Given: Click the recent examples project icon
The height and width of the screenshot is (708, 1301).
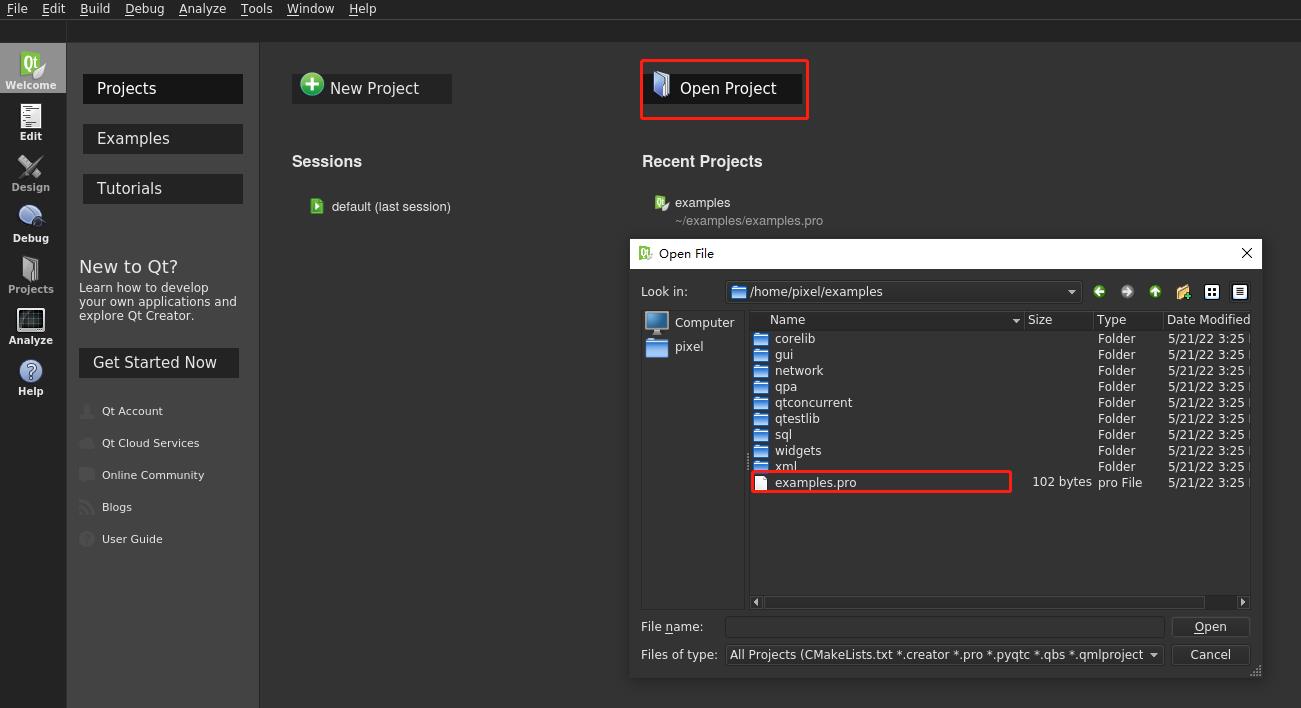Looking at the screenshot, I should pos(661,203).
